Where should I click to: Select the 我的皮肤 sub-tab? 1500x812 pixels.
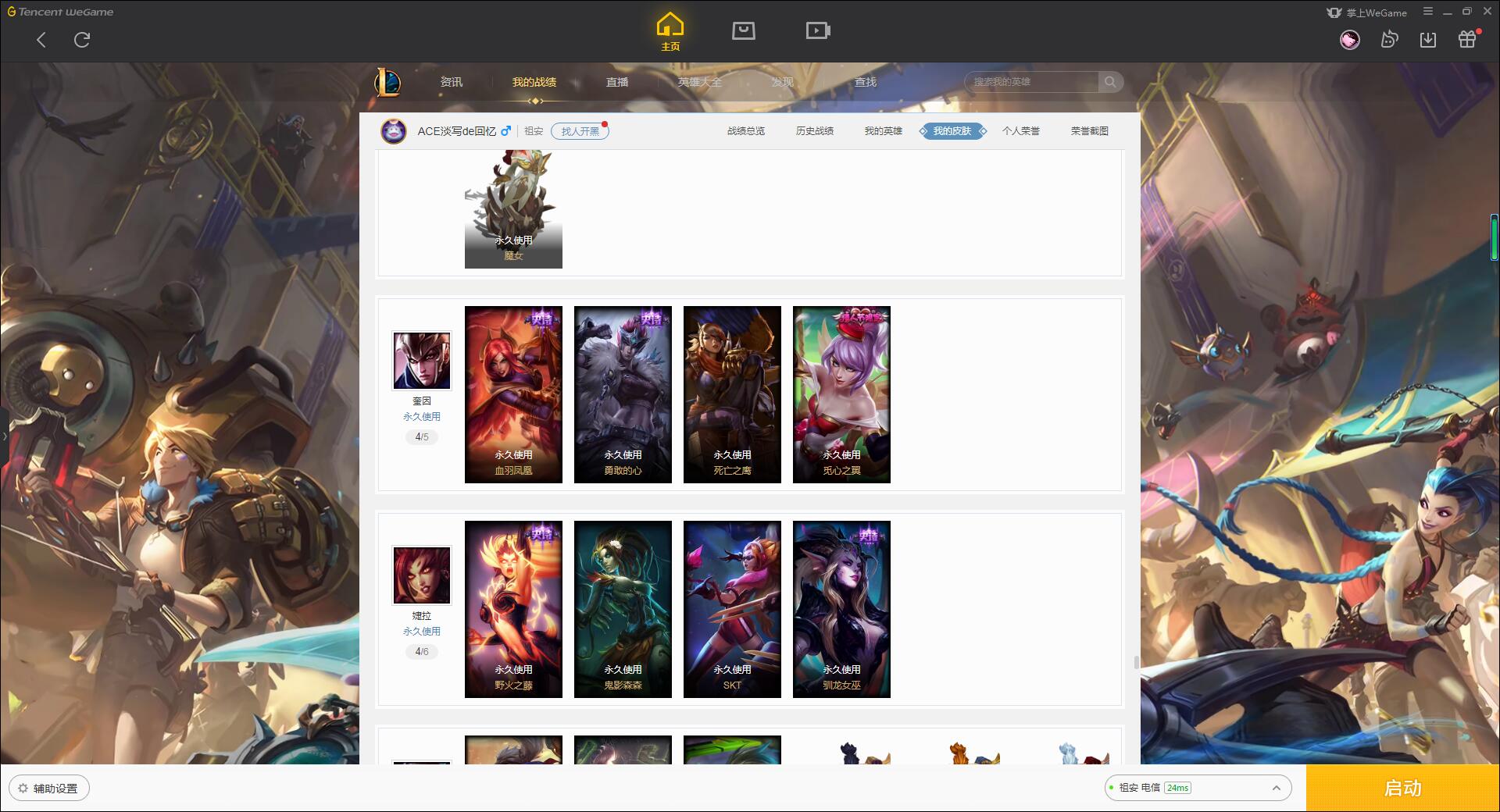(x=952, y=131)
